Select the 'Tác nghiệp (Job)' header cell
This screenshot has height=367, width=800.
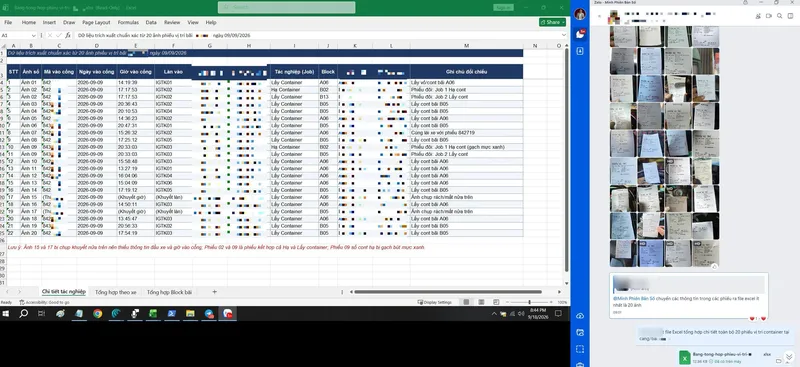click(294, 72)
